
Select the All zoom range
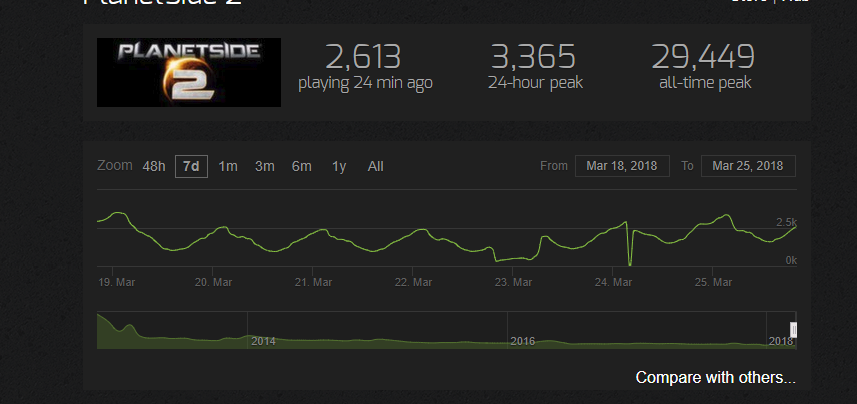click(x=375, y=166)
